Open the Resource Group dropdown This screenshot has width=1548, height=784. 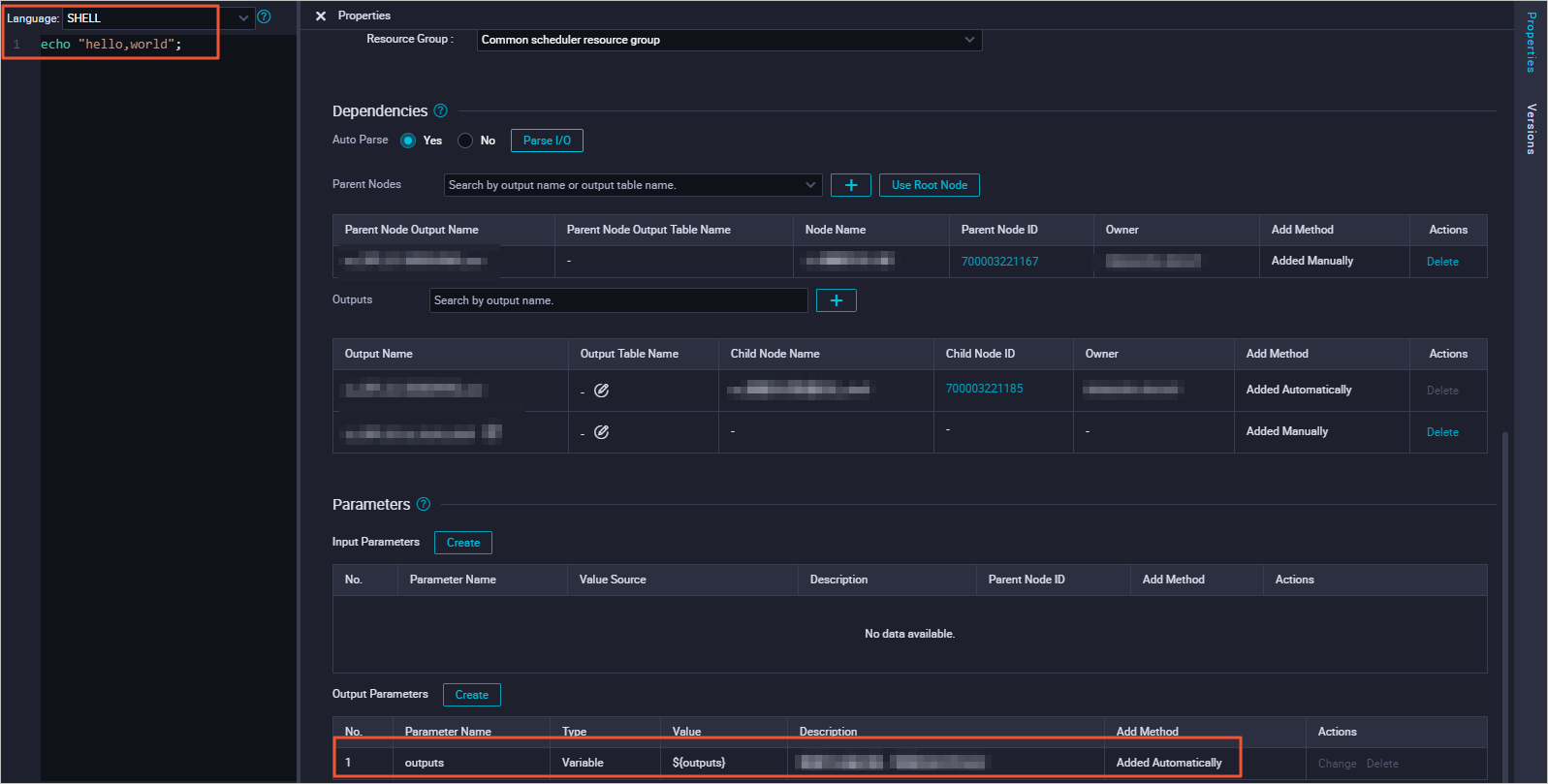click(729, 40)
